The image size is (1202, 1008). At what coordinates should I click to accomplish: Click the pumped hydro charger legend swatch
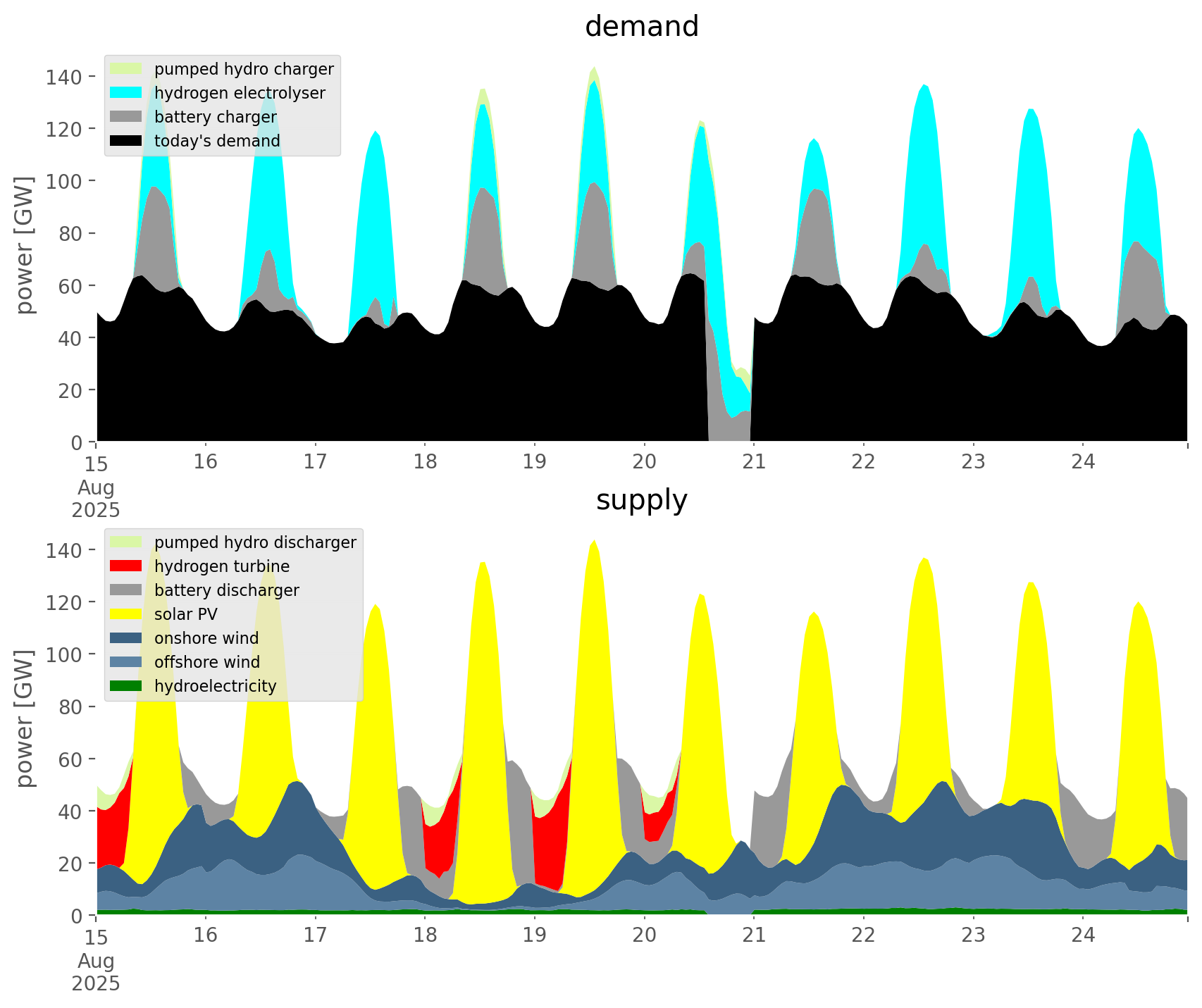coord(127,69)
